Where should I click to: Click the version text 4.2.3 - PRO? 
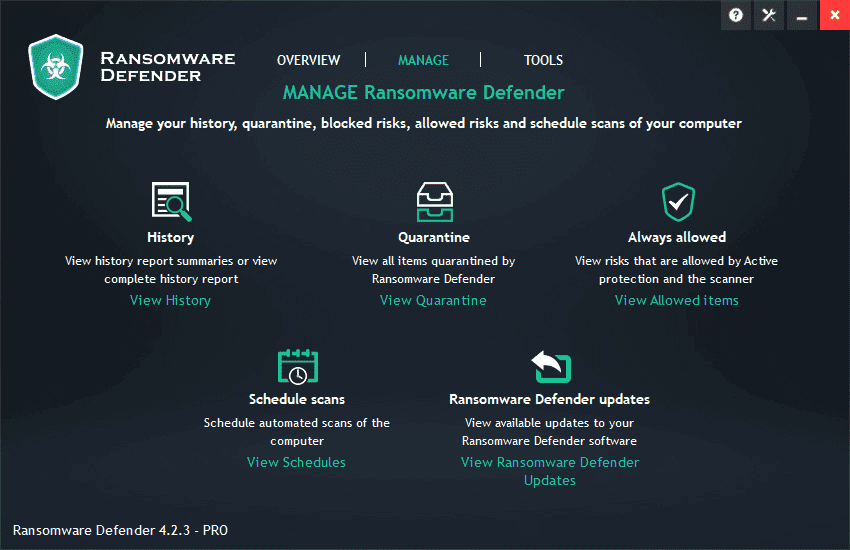[x=194, y=530]
